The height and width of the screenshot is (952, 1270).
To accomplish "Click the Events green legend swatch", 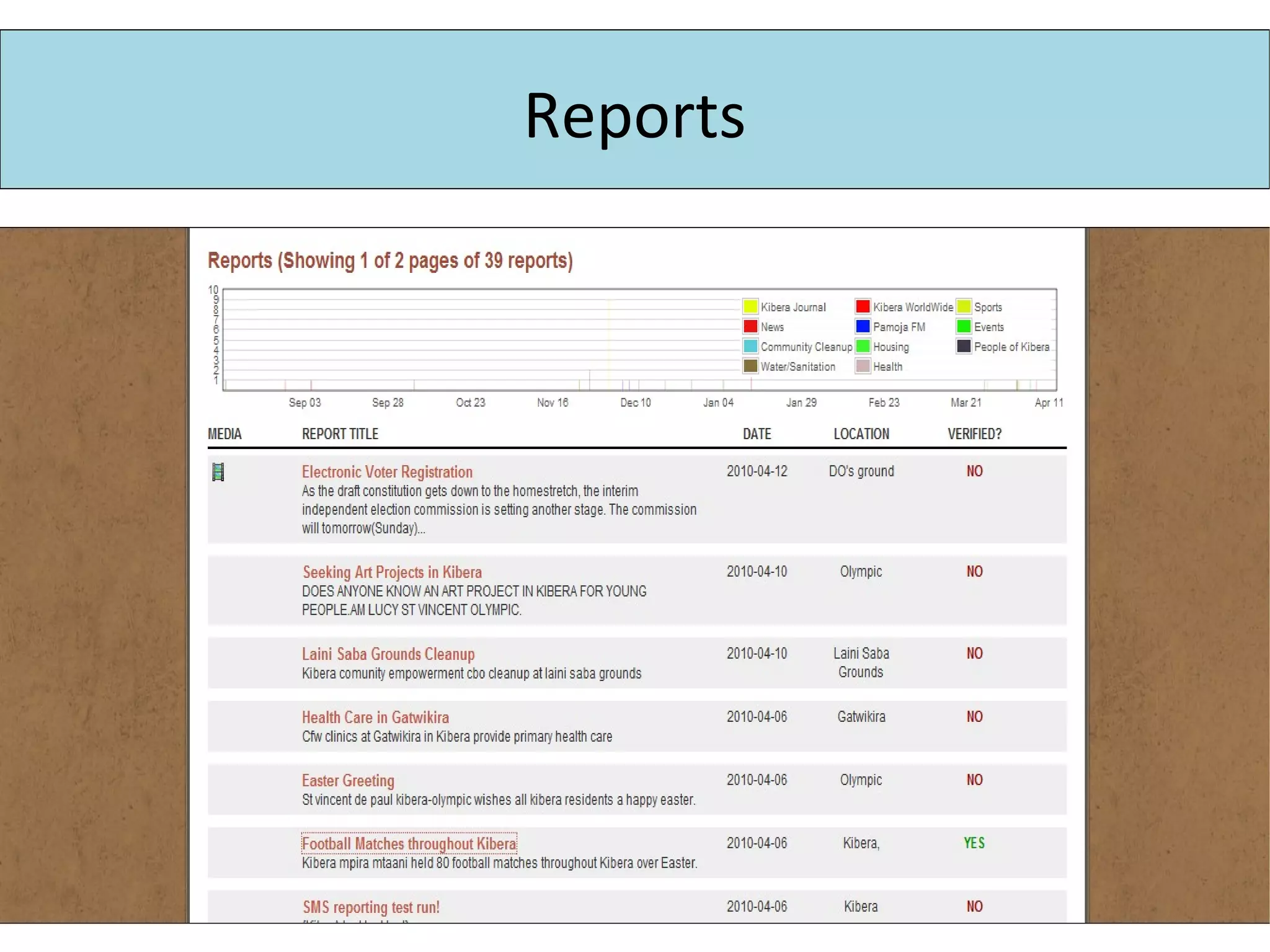I will pyautogui.click(x=964, y=326).
